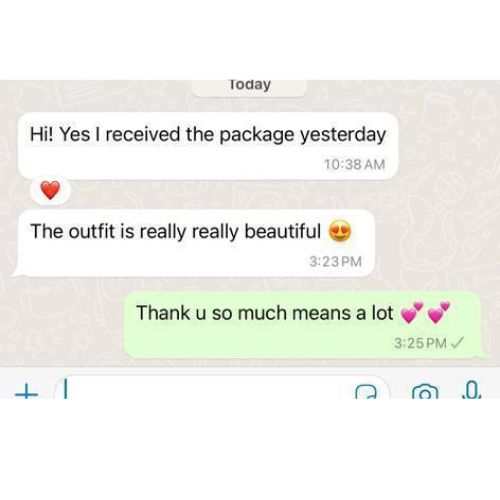The image size is (500, 500).
Task: Open the red heart reaction
Action: [50, 191]
